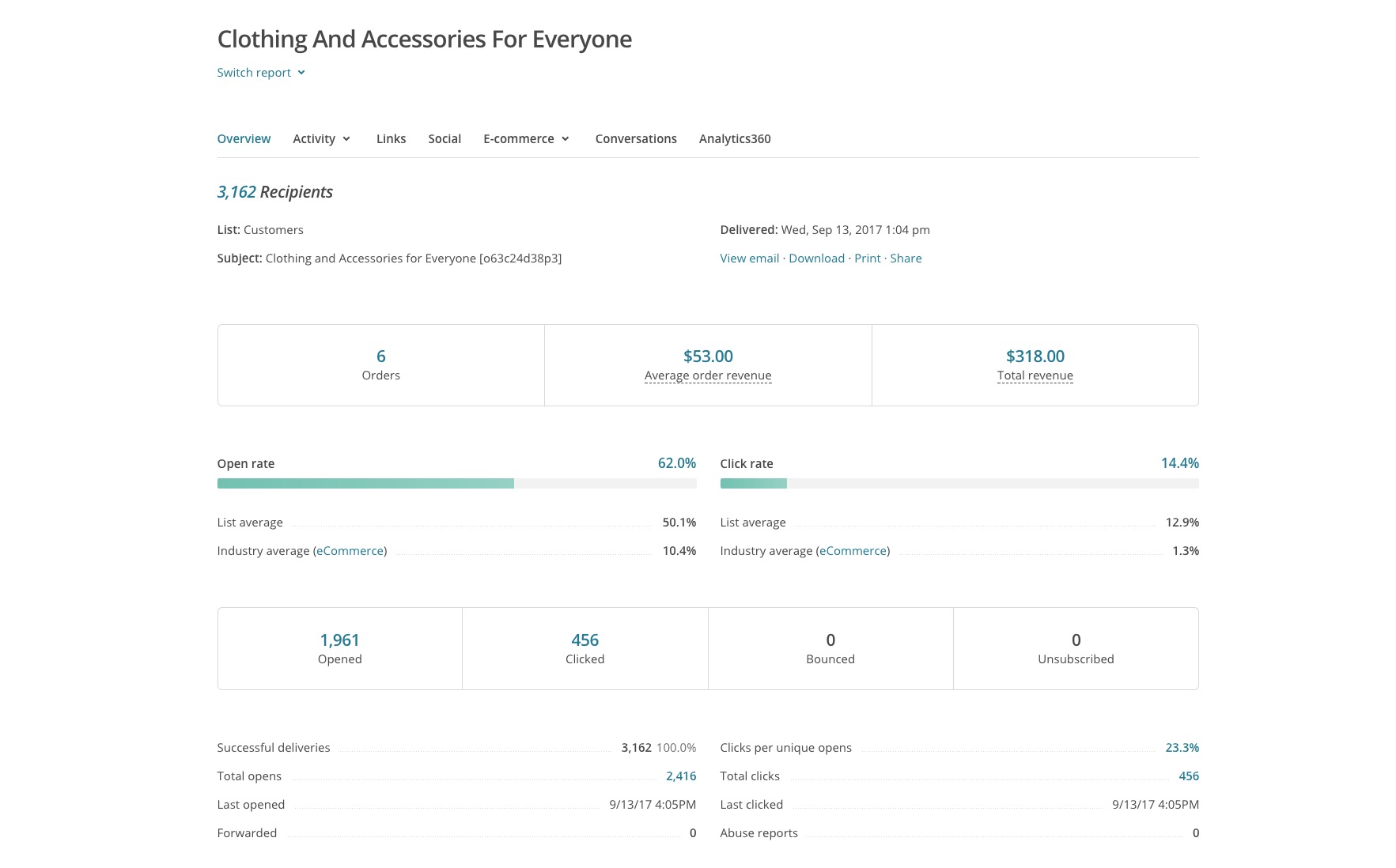Open the 2,416 Total opens value
This screenshot has width=1396, height=868.
click(x=681, y=776)
